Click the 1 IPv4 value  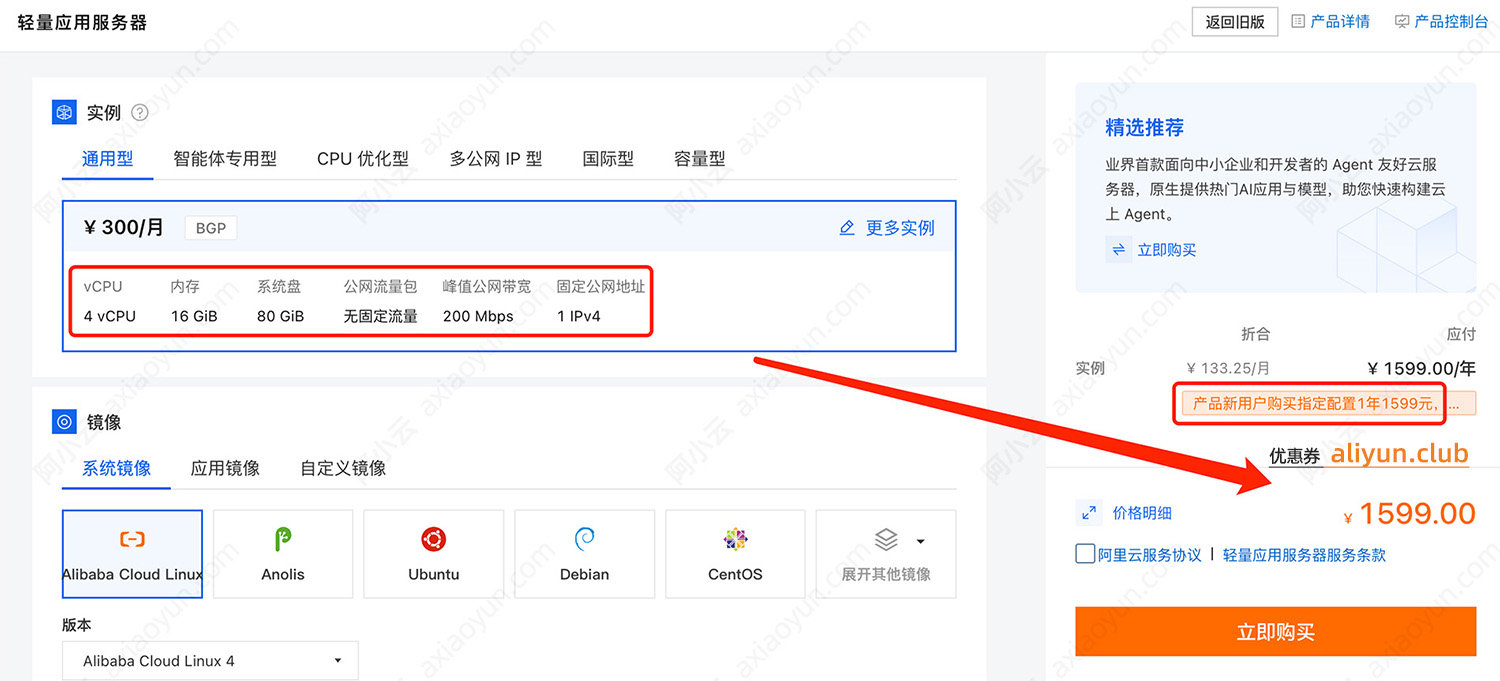(579, 316)
